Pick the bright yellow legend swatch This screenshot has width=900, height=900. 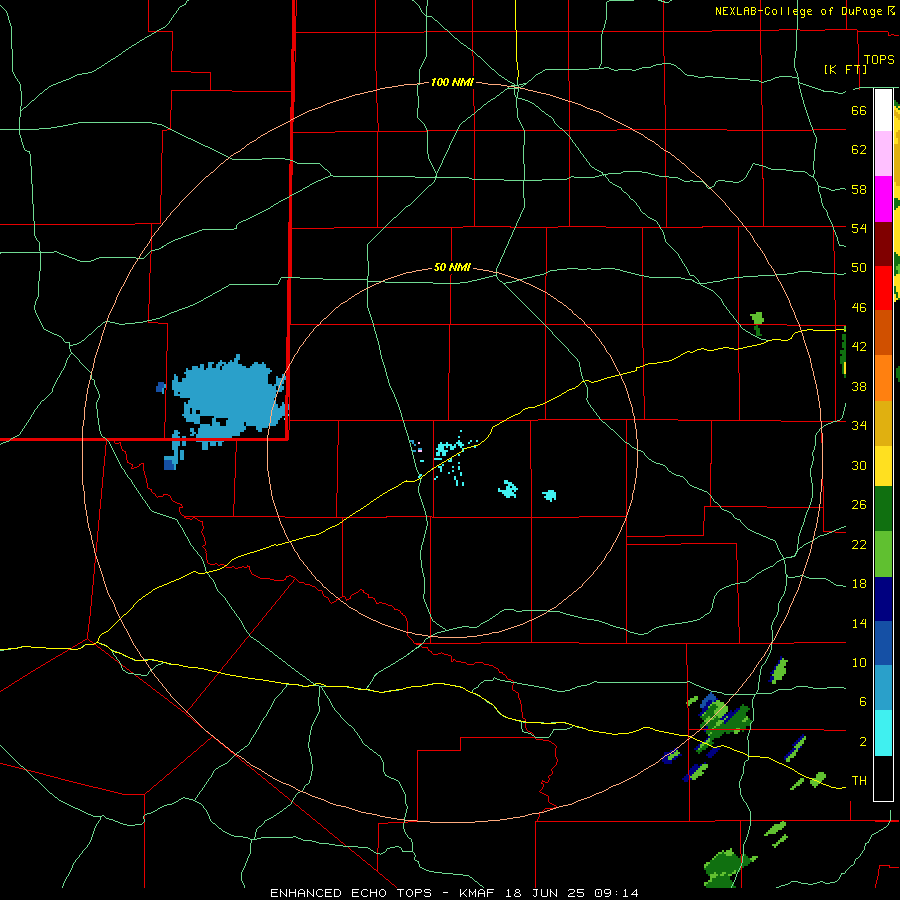(x=883, y=465)
